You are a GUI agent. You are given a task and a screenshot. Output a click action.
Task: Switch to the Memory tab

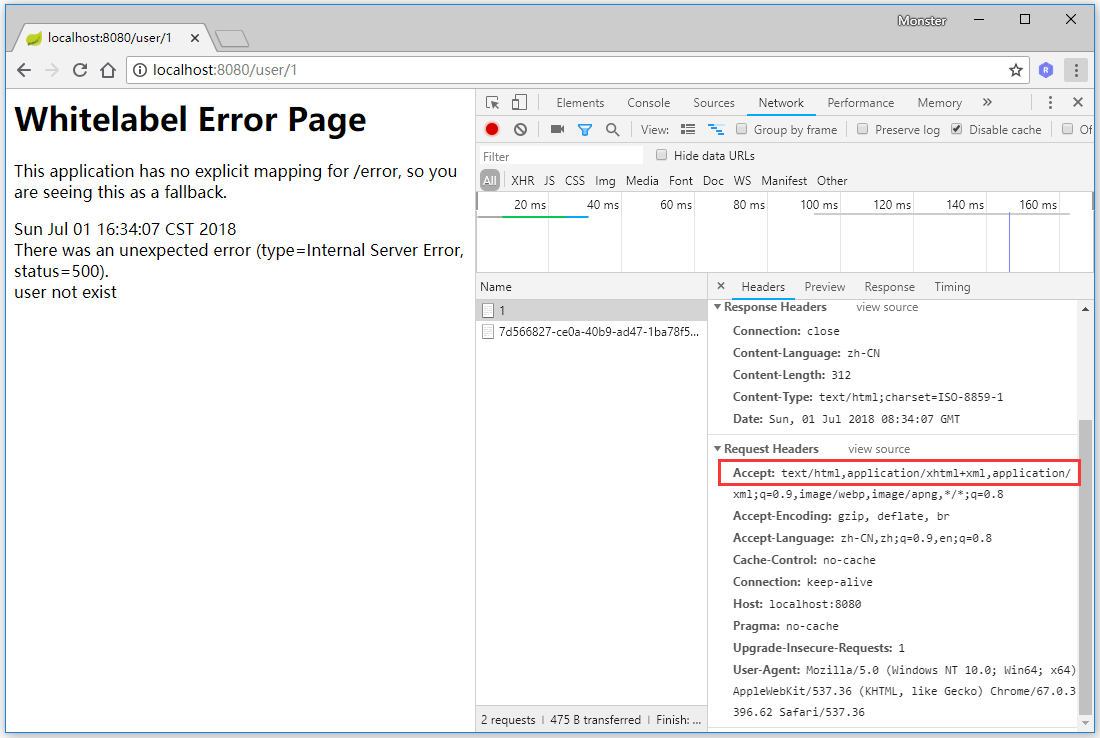click(x=939, y=102)
